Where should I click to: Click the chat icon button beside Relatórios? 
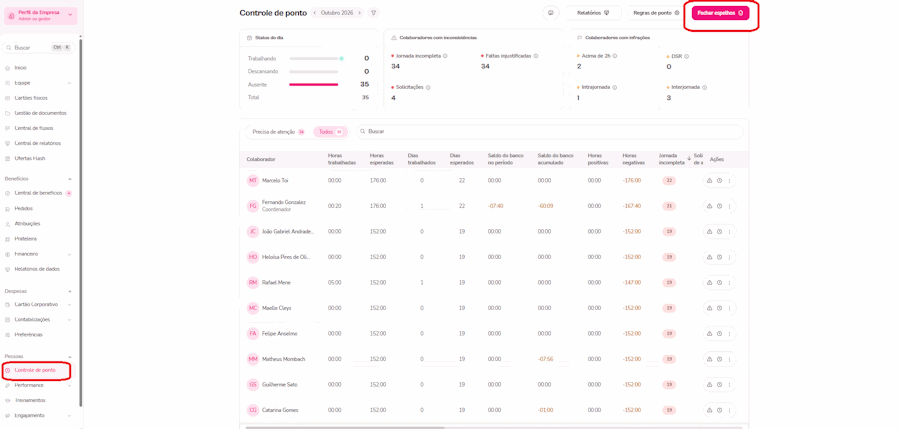(550, 13)
